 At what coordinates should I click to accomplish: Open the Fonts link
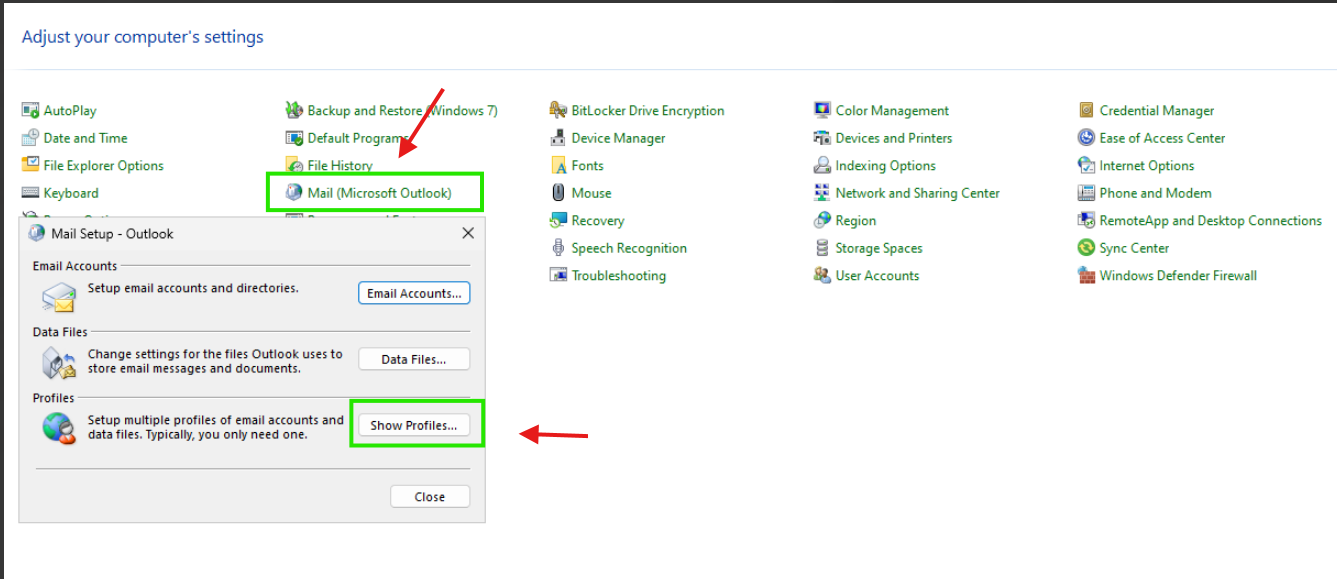pos(587,166)
